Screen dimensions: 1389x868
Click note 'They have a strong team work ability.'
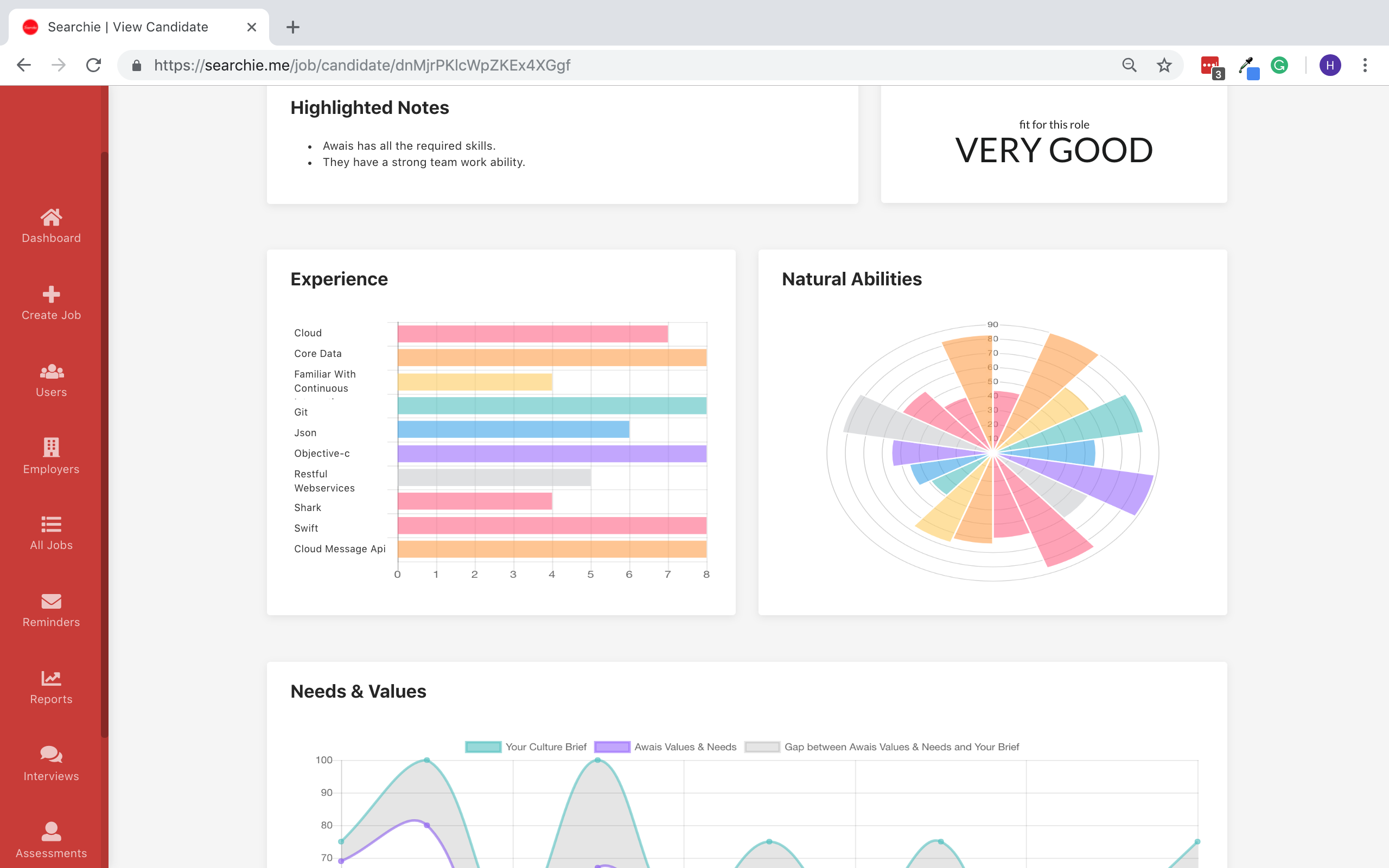tap(424, 162)
